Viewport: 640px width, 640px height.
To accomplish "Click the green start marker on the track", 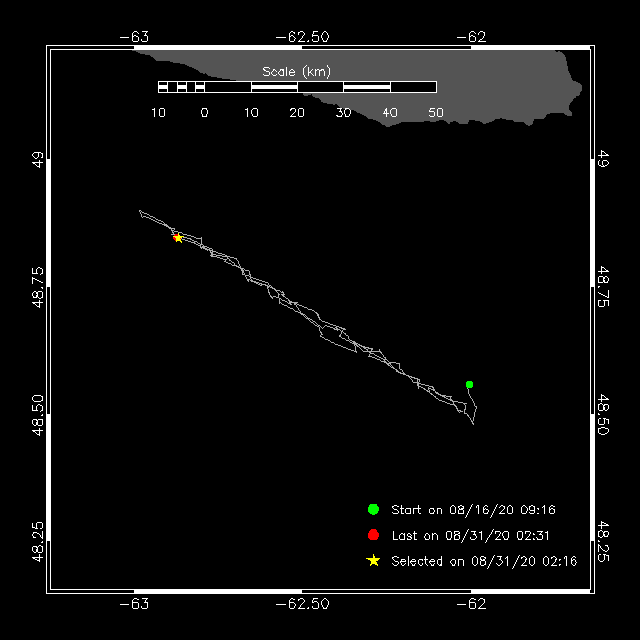I will (x=469, y=384).
